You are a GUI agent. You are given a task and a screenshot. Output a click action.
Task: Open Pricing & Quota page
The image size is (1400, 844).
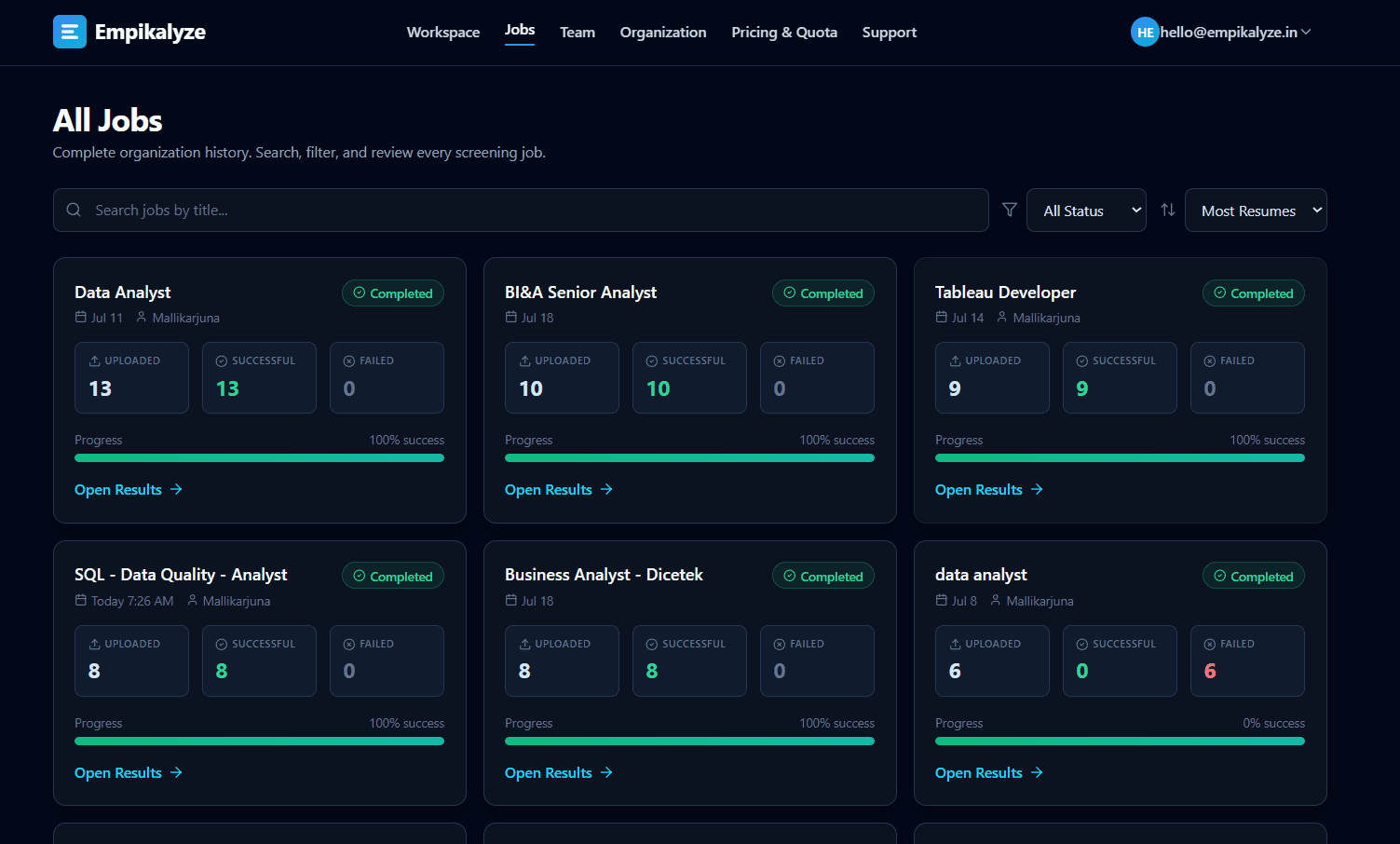click(x=784, y=33)
